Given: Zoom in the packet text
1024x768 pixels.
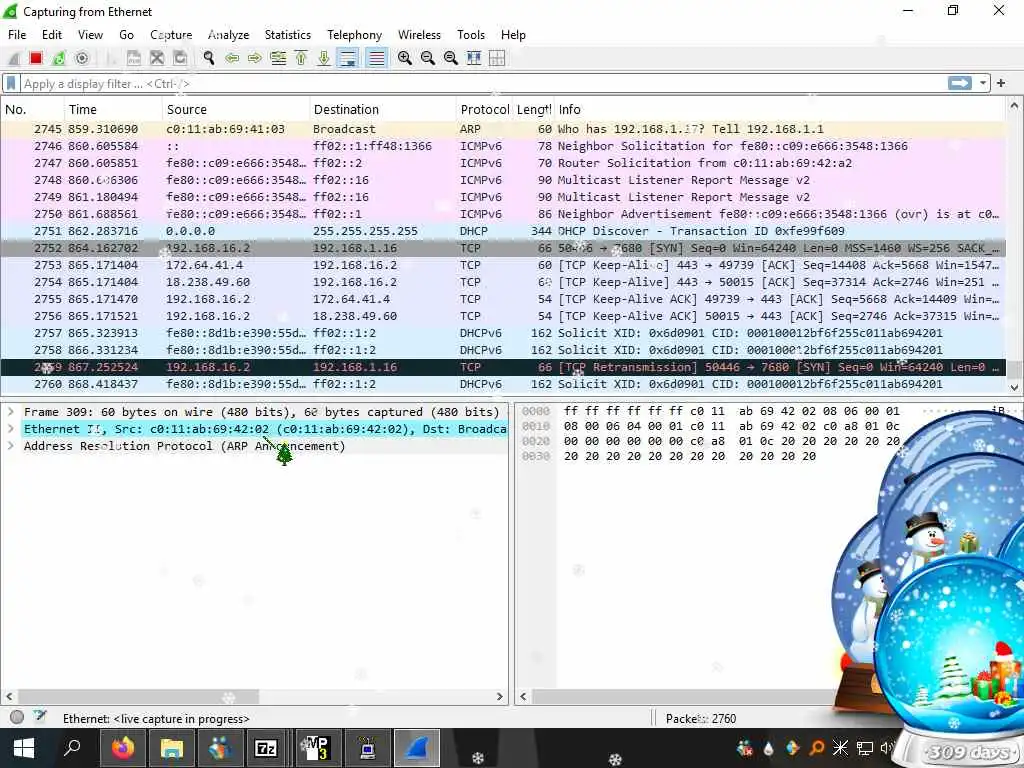Looking at the screenshot, I should pos(405,58).
